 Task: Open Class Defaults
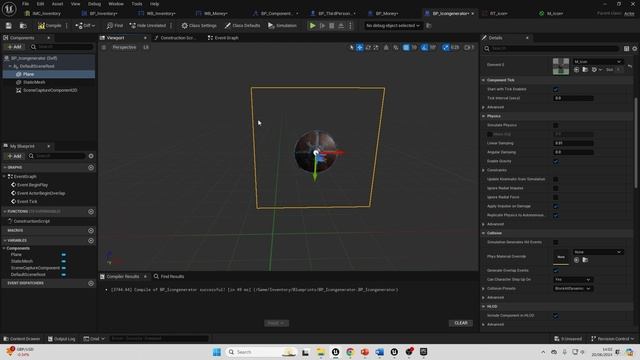[242, 26]
